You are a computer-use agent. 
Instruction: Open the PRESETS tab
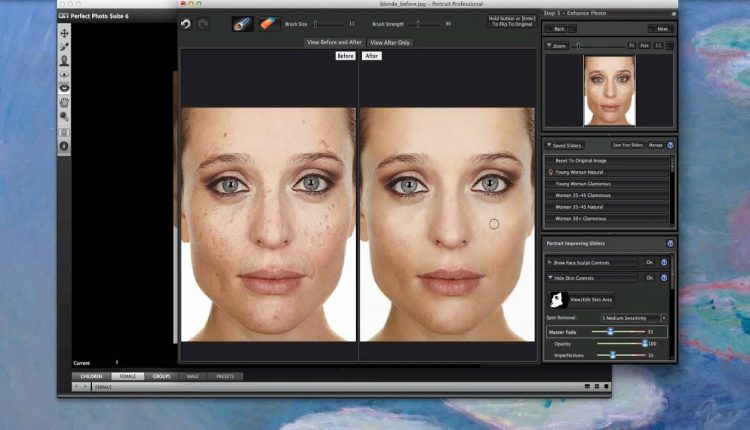225,376
